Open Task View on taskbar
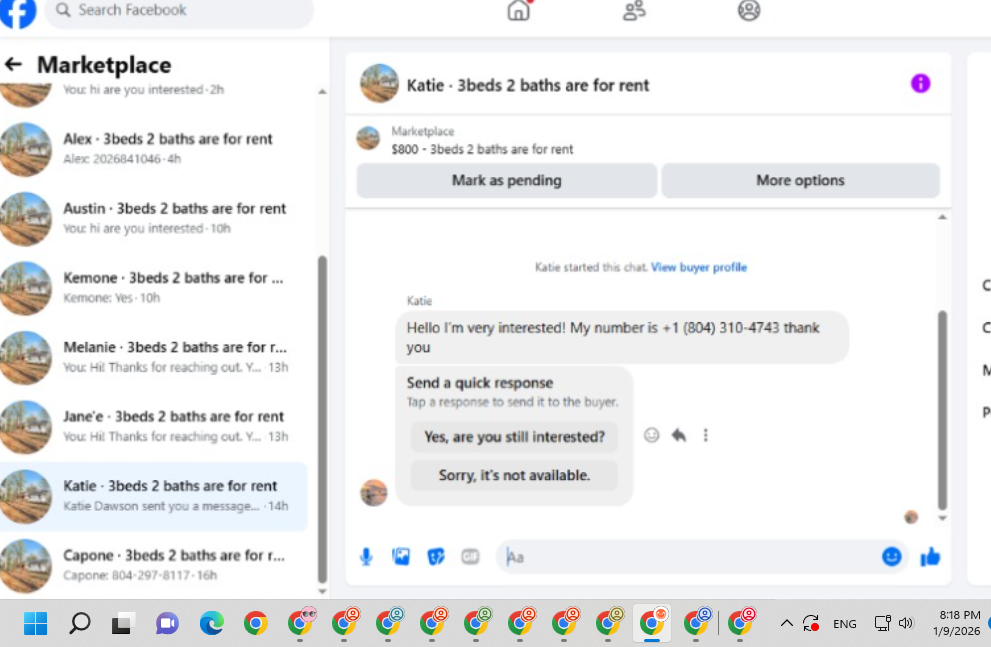The image size is (991, 647). pos(123,624)
